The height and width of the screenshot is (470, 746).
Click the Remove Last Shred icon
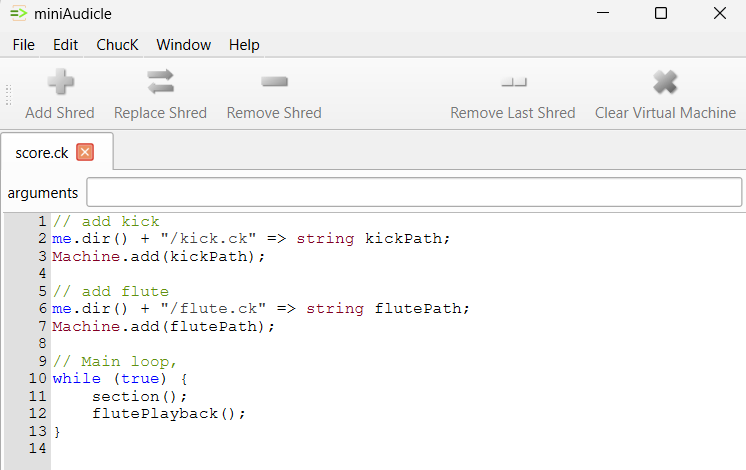(x=514, y=82)
